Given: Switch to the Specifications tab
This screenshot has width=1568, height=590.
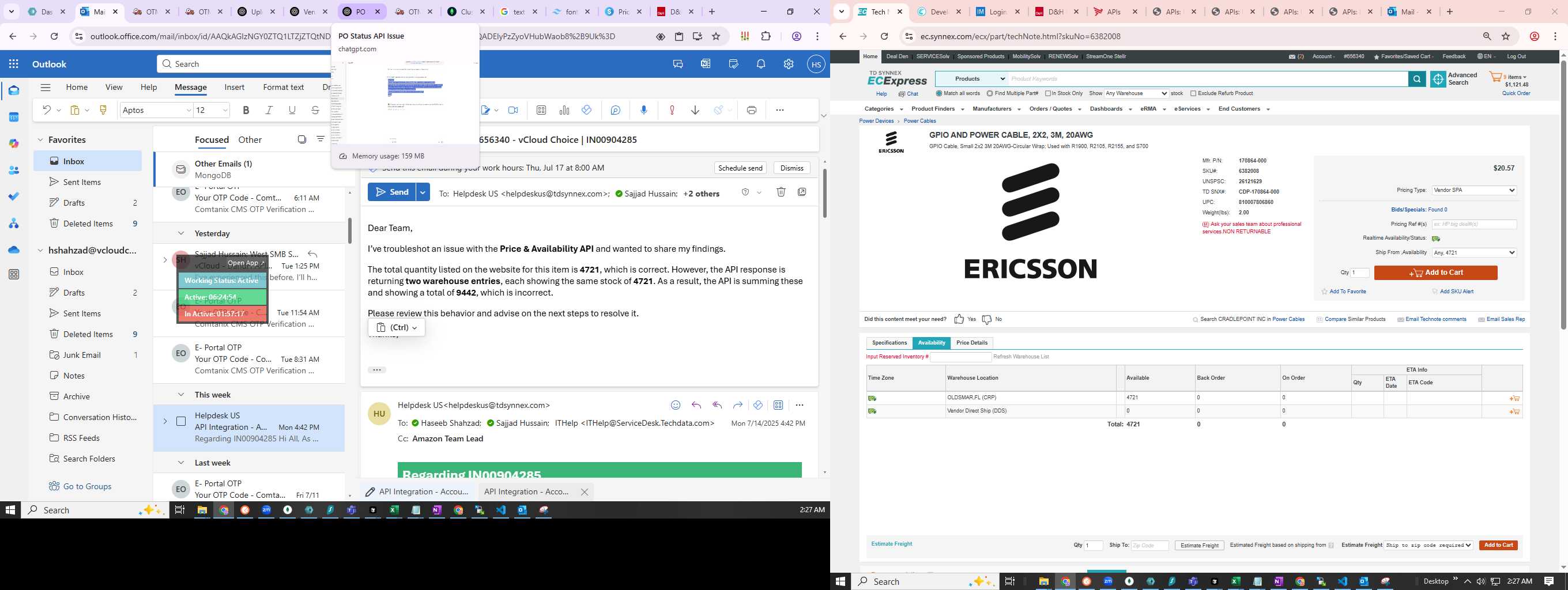Looking at the screenshot, I should click(x=889, y=343).
